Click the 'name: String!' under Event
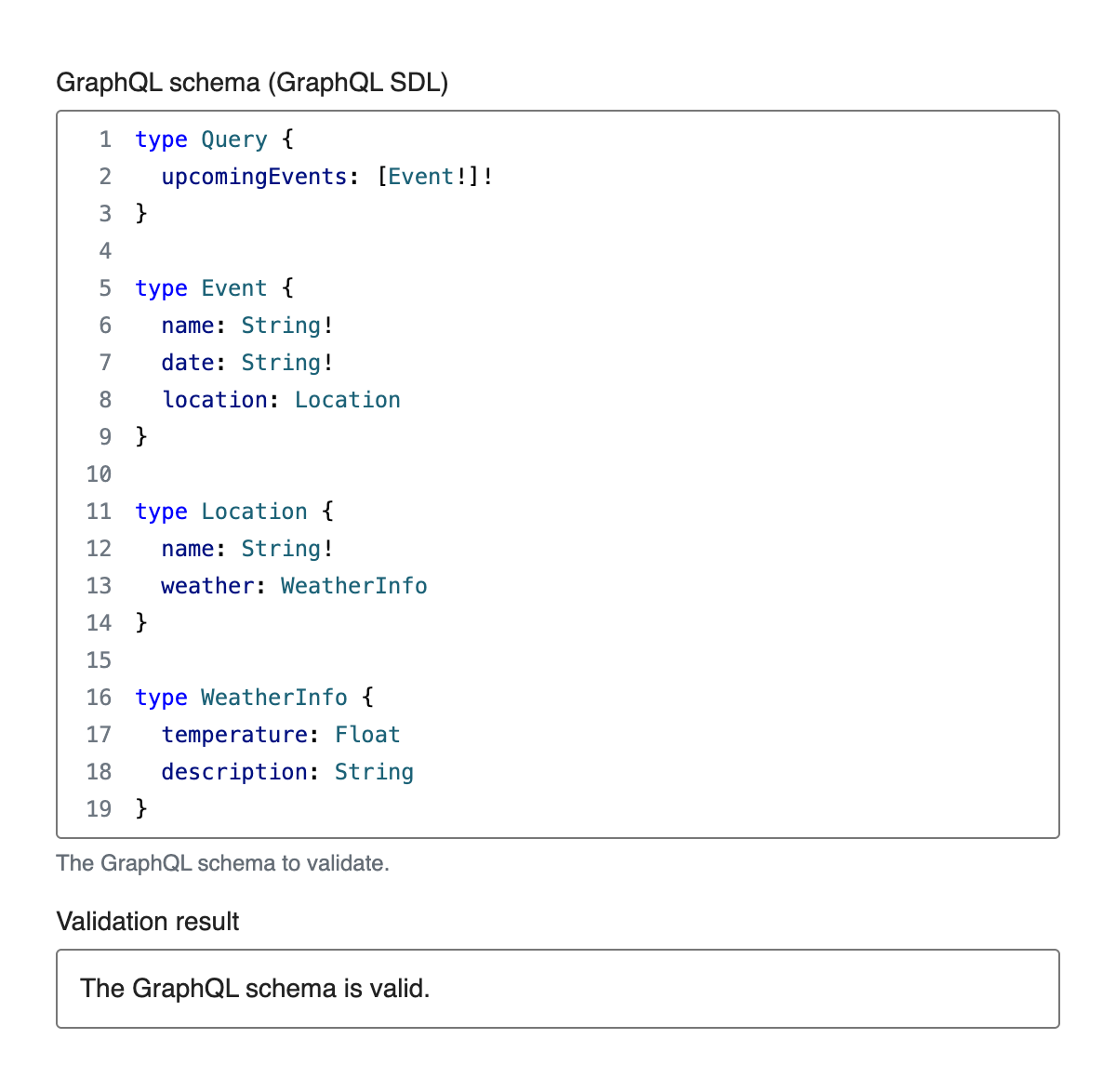 tap(247, 326)
